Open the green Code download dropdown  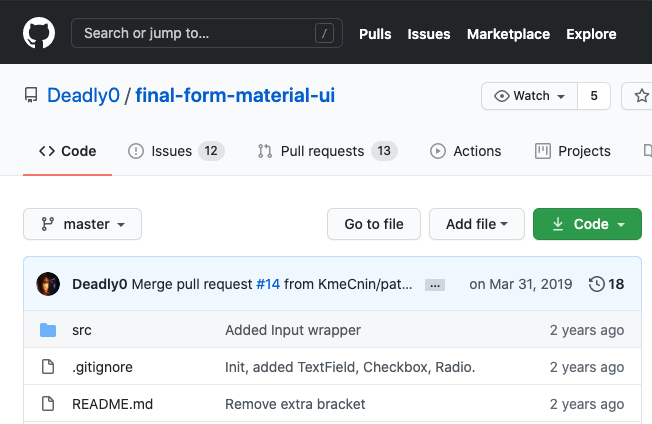pos(587,224)
